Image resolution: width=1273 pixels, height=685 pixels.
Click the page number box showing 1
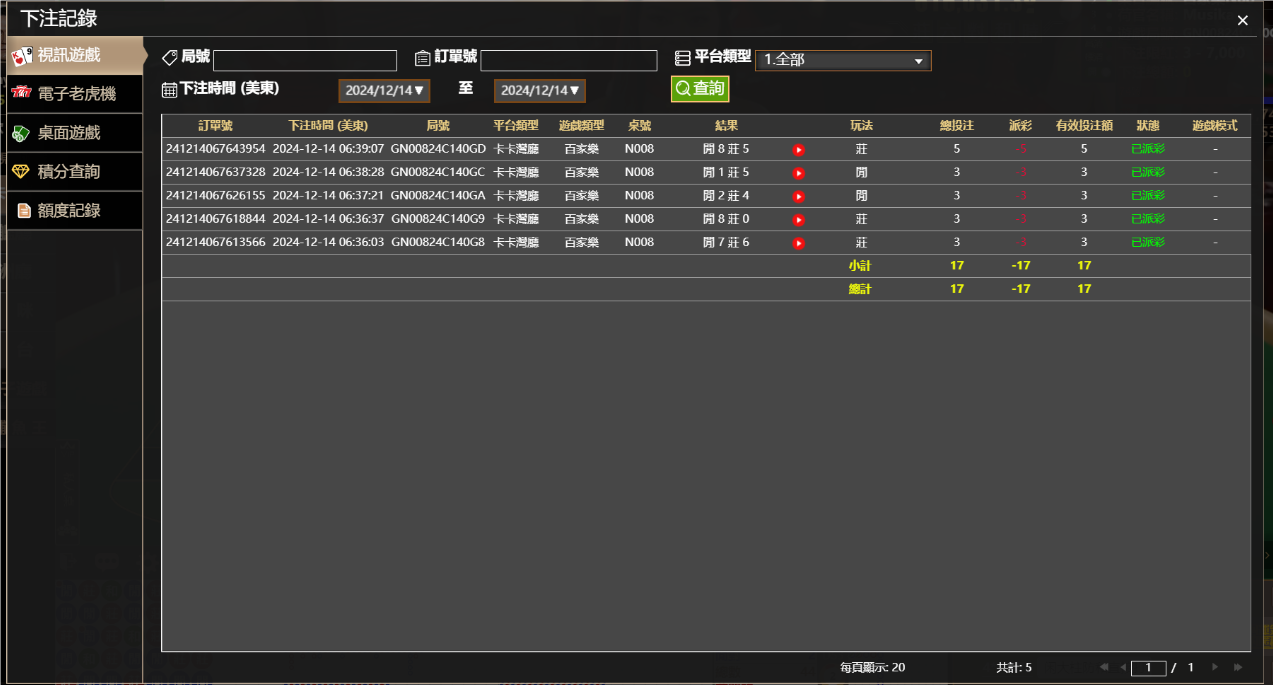coord(1148,667)
